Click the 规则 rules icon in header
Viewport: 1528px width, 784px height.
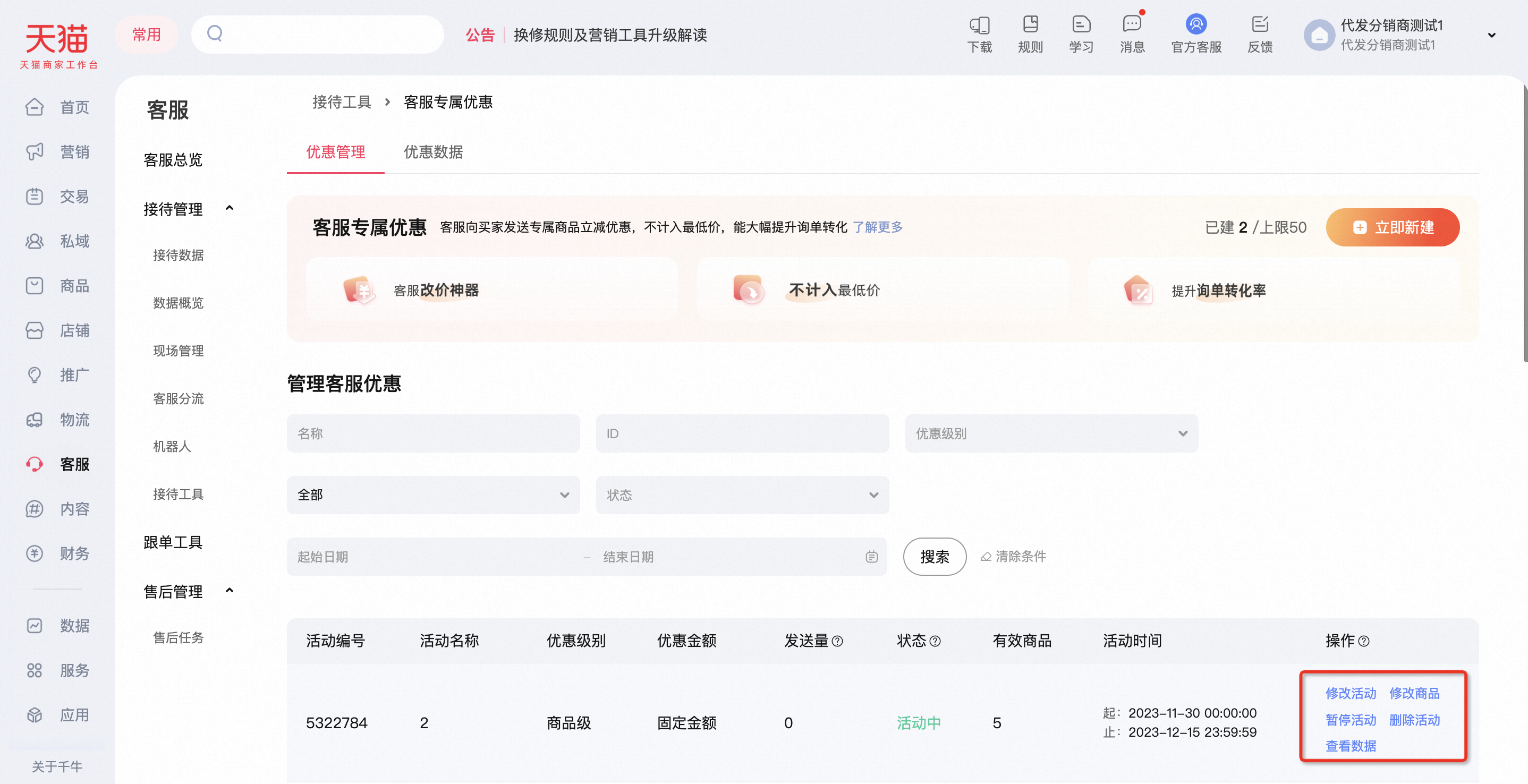[1030, 24]
